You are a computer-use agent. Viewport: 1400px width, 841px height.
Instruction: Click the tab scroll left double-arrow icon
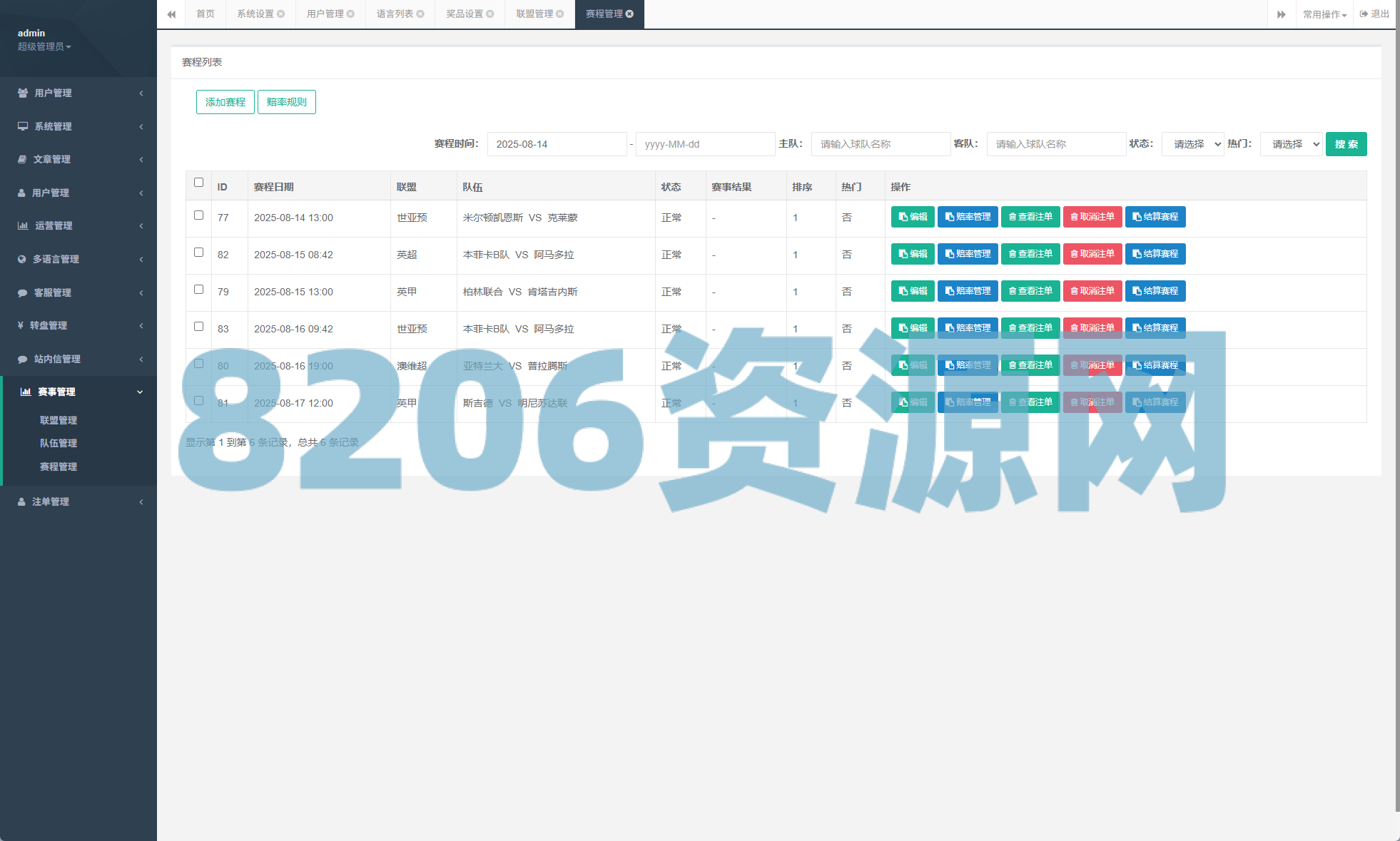[171, 14]
